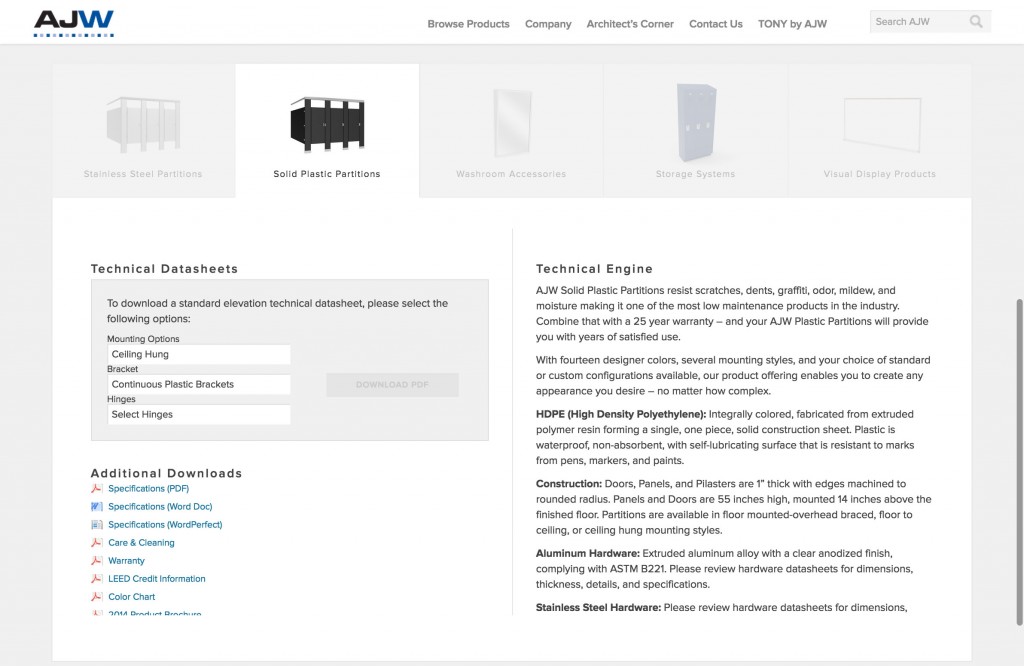Click the PDF icon next to Color Chart
Image resolution: width=1024 pixels, height=666 pixels.
[x=96, y=597]
